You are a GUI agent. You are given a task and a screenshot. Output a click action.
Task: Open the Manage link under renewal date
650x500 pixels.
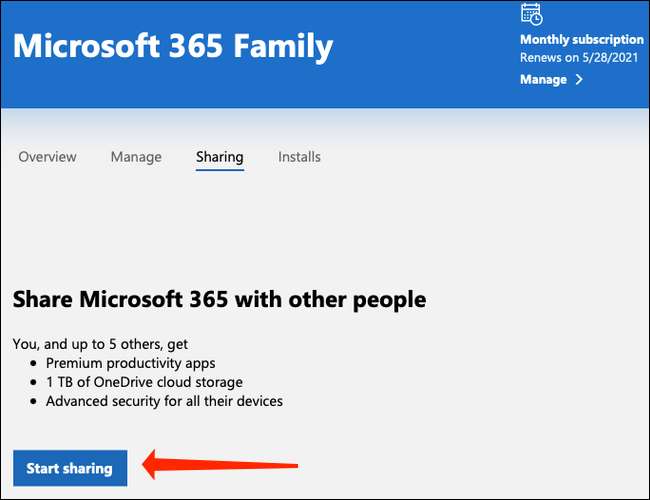543,79
